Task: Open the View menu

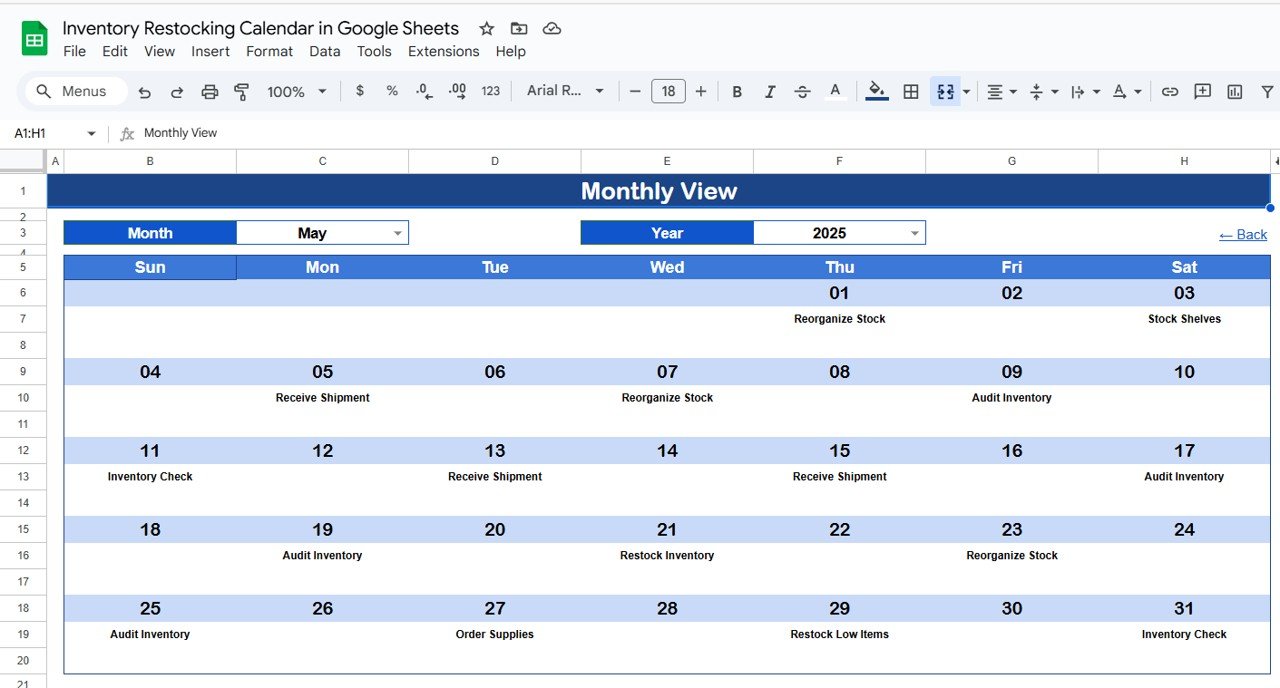Action: point(159,51)
